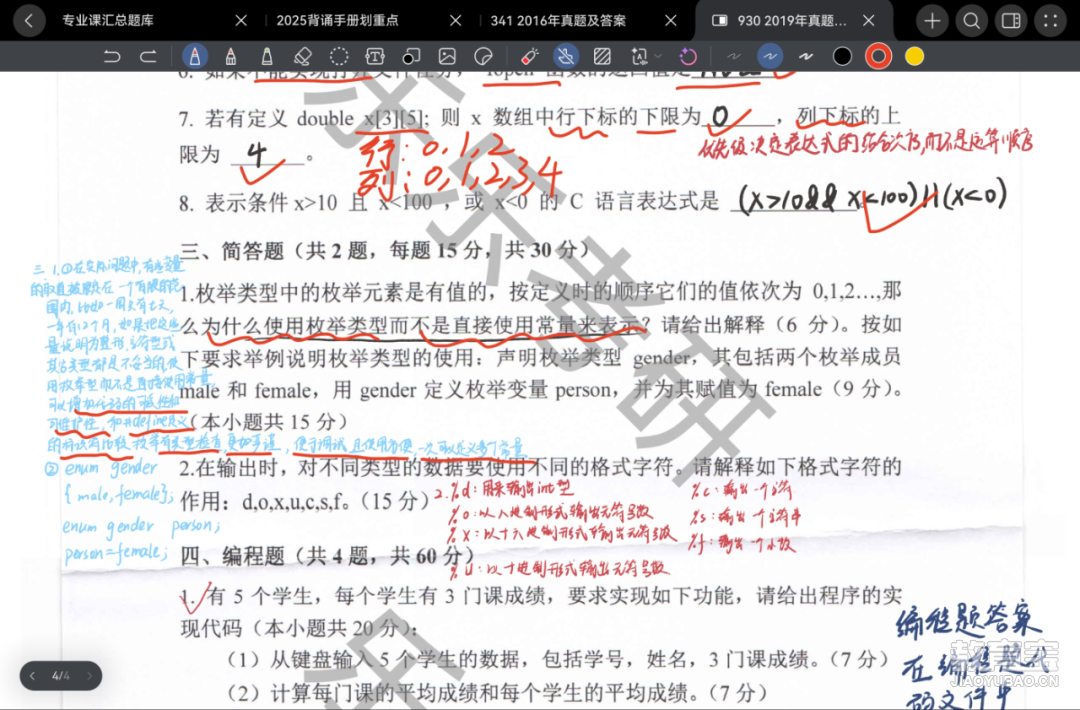Select the highlighter tool
This screenshot has height=710, width=1080.
266,57
